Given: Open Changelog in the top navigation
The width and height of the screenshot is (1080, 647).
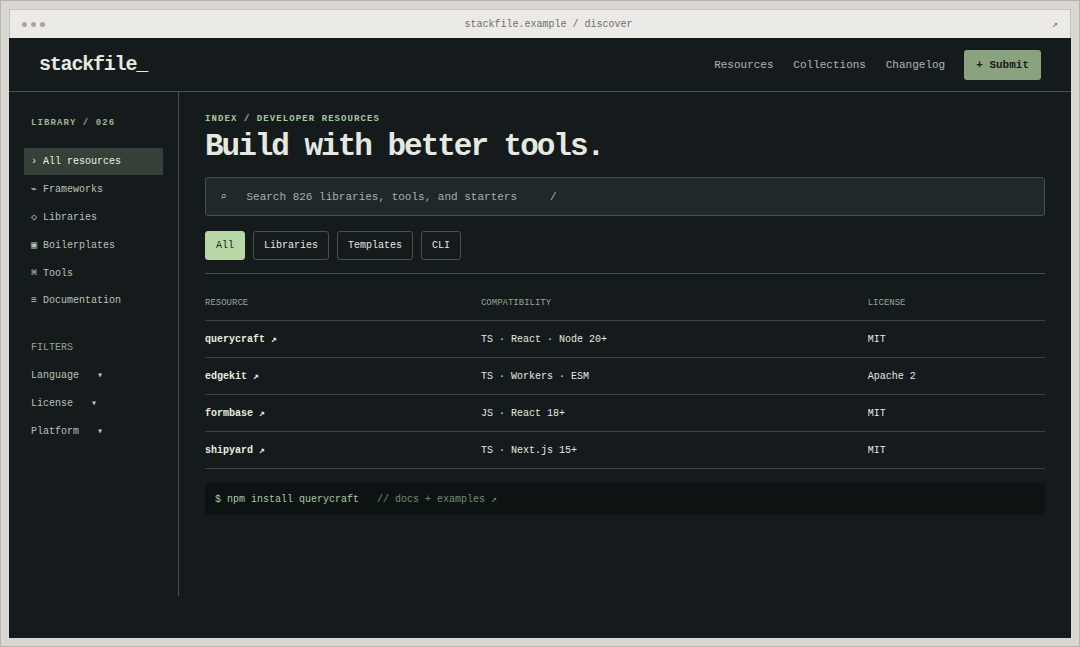Looking at the screenshot, I should [915, 65].
